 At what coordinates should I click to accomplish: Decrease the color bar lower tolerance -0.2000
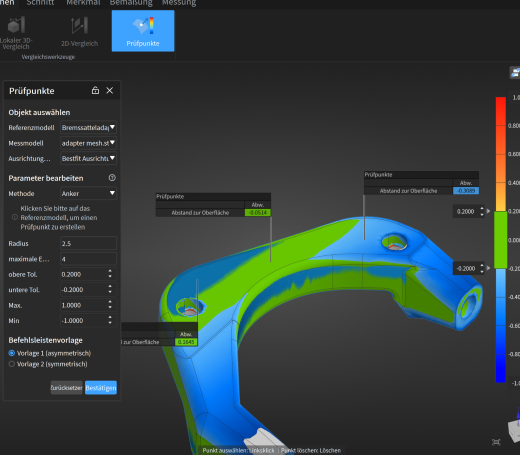click(482, 271)
